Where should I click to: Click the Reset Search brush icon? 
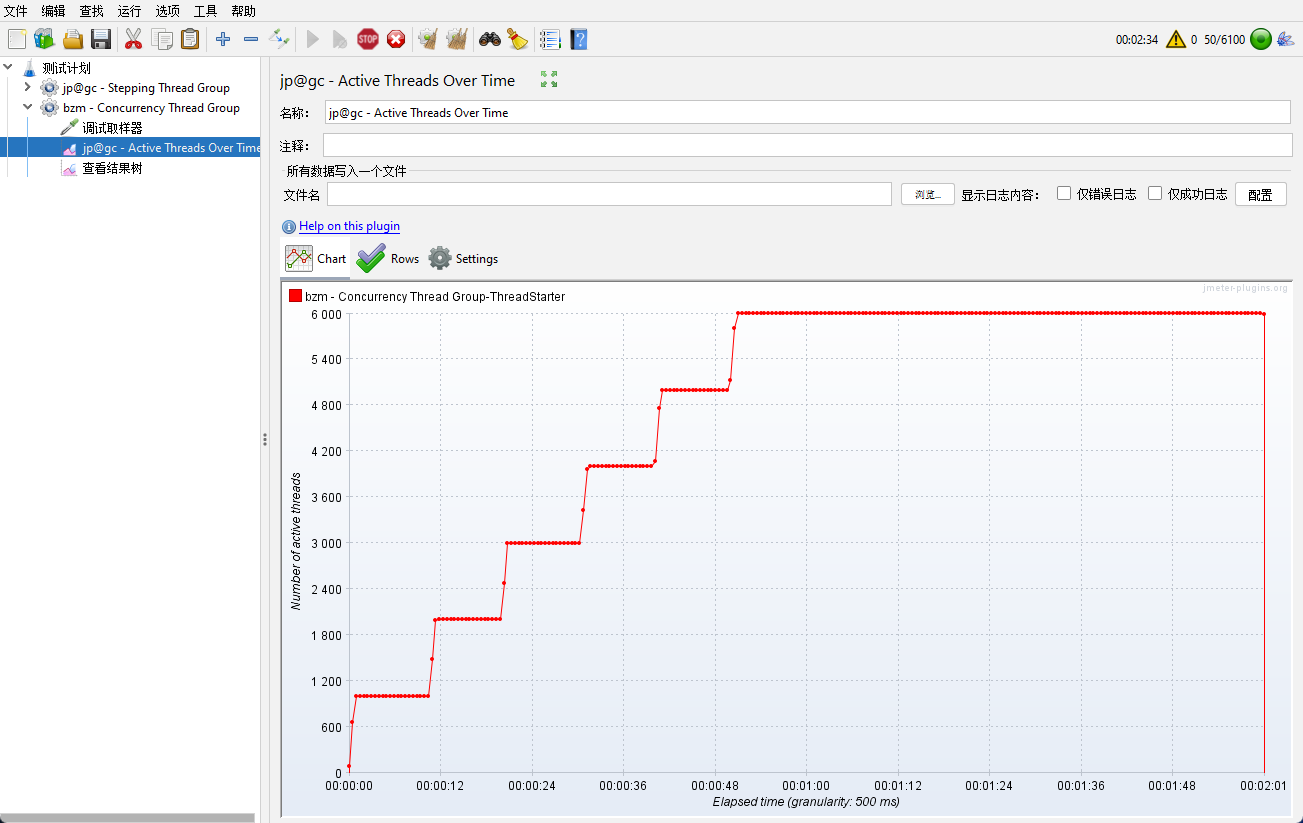pyautogui.click(x=517, y=39)
